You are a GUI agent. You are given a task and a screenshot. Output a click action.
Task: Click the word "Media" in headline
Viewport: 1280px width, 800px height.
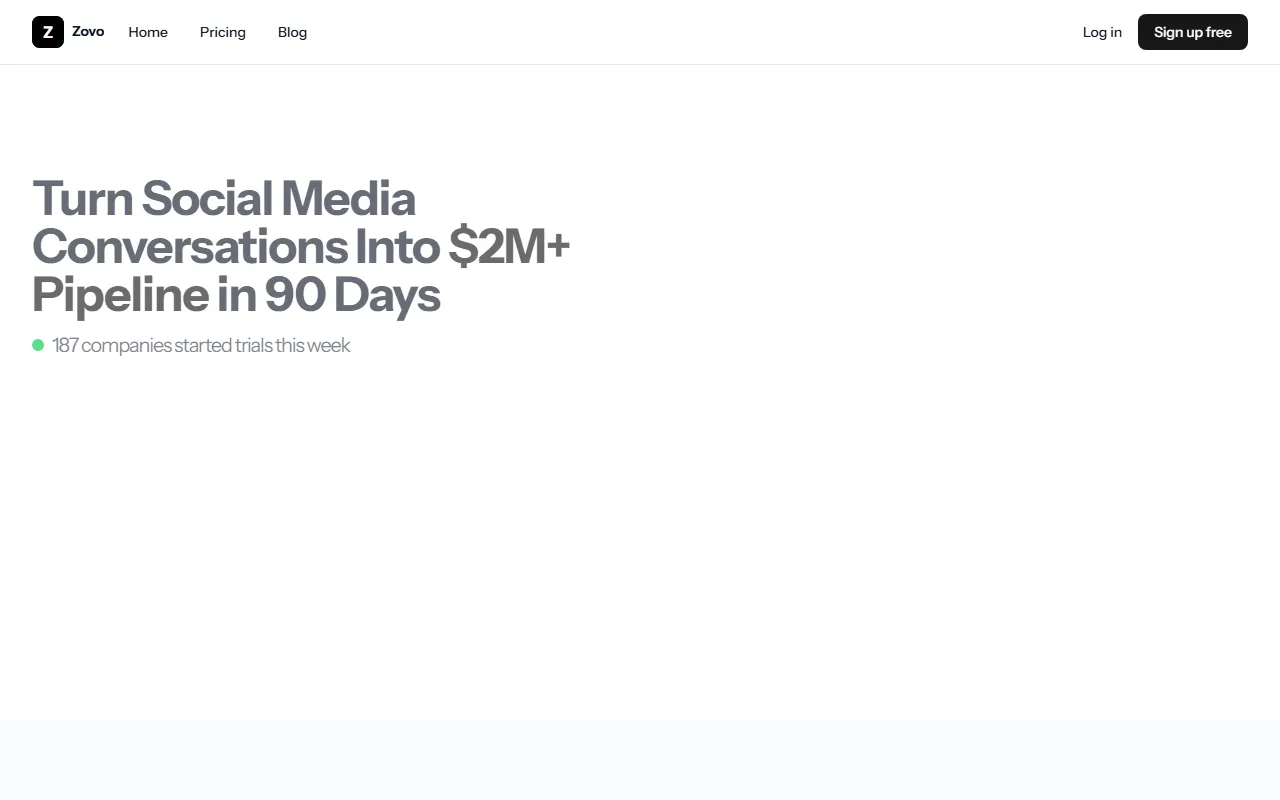tap(347, 198)
